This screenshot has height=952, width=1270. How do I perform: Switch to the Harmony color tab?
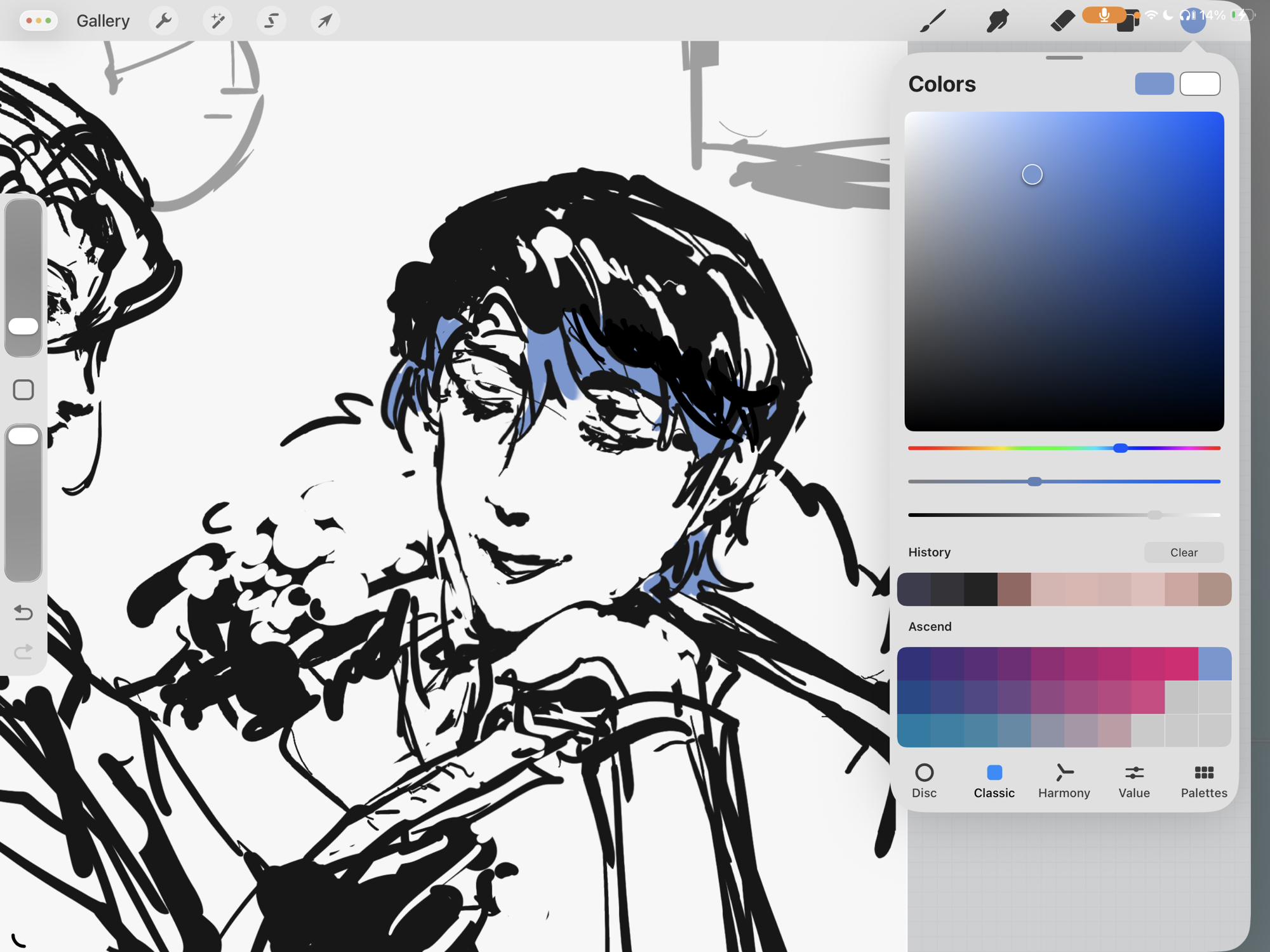pos(1064,781)
